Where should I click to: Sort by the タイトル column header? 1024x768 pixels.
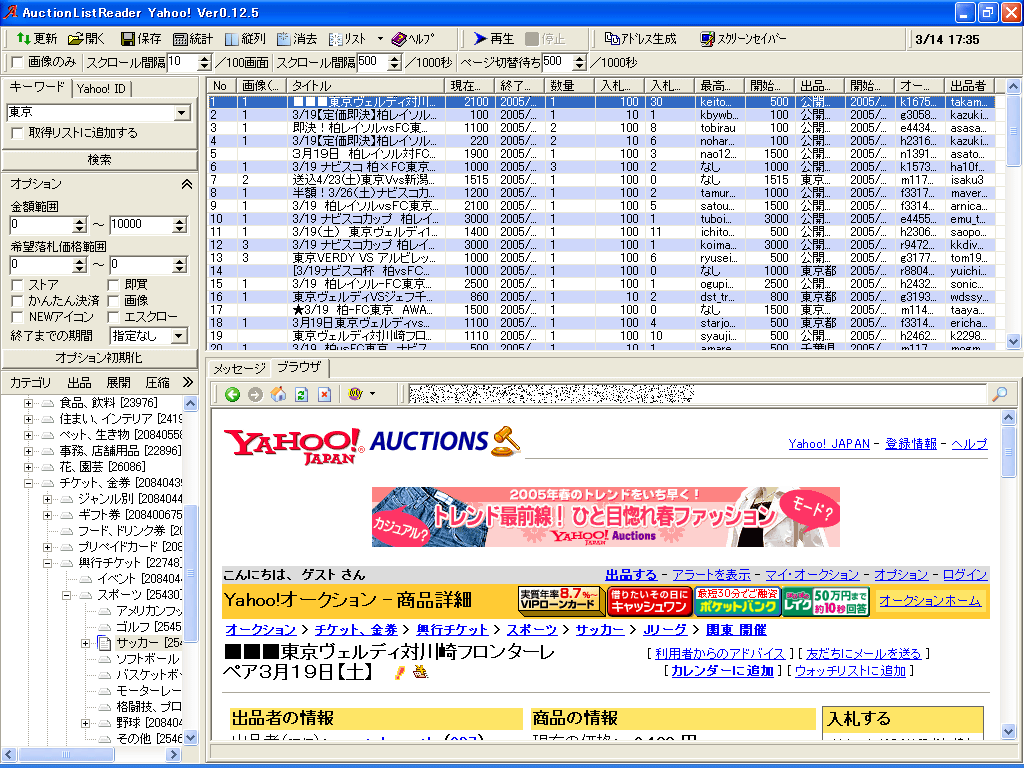tap(366, 86)
